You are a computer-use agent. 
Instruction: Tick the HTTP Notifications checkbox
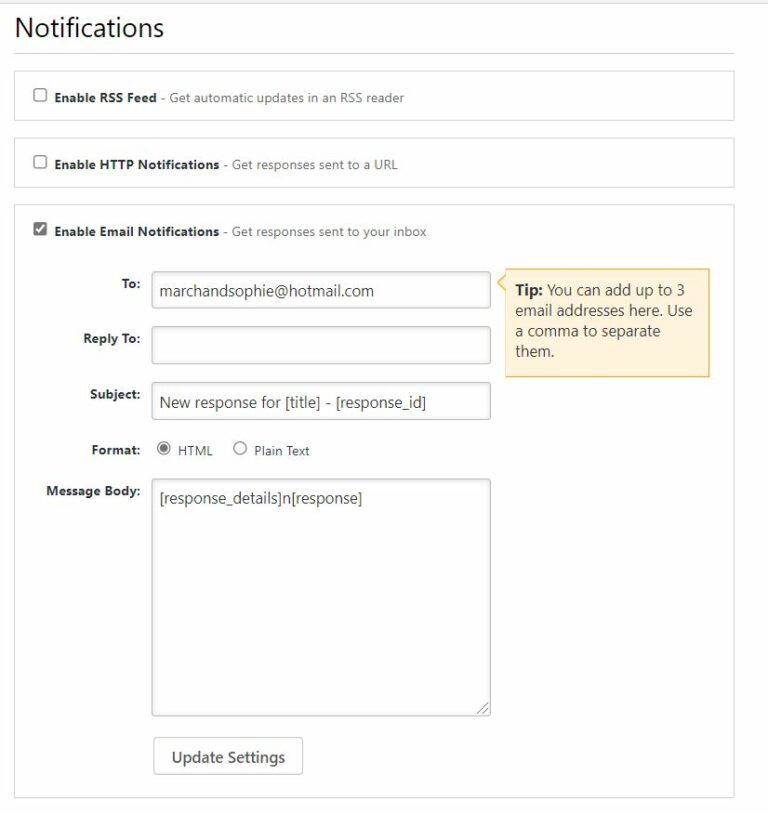(x=40, y=162)
